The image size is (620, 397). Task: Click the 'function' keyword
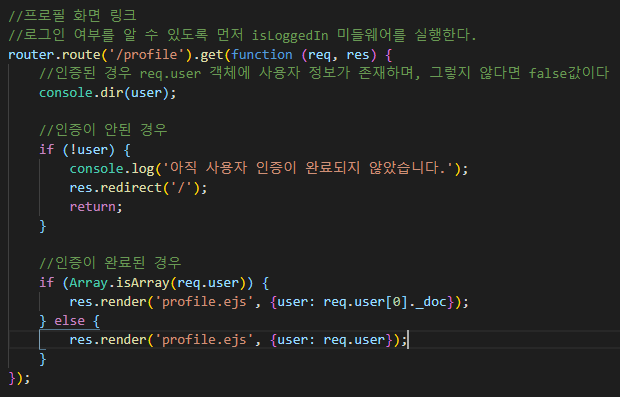262,55
